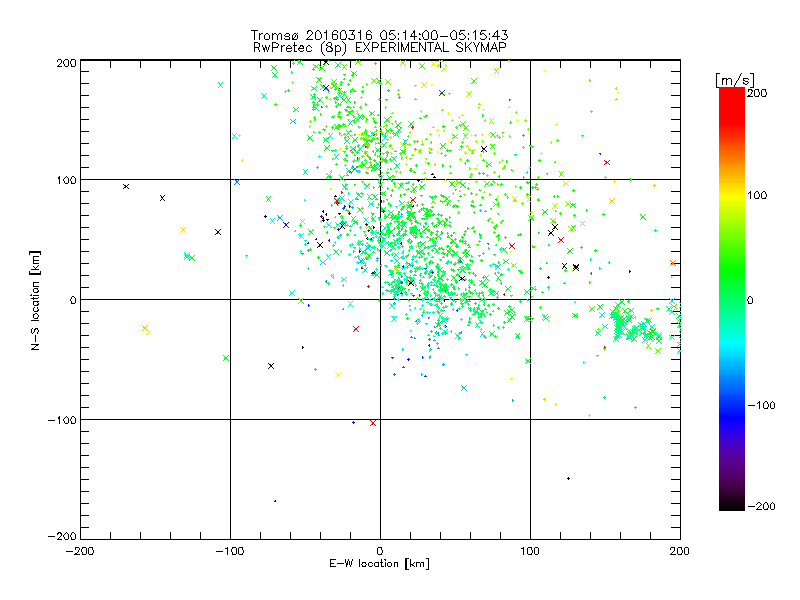The width and height of the screenshot is (800, 600).
Task: Click the isolated black dot near bottom-right of plot
Action: [568, 479]
